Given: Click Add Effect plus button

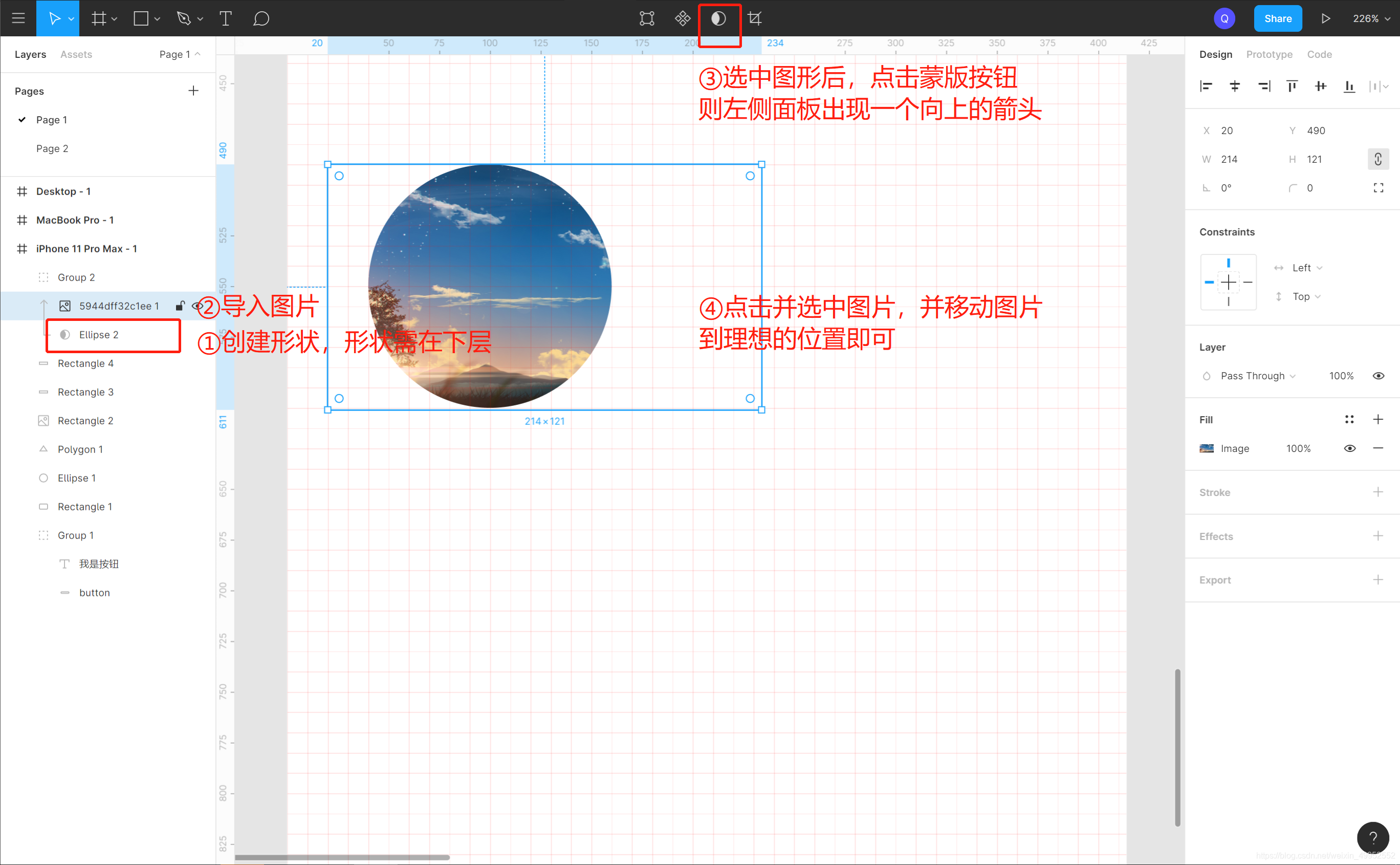Looking at the screenshot, I should click(x=1378, y=535).
